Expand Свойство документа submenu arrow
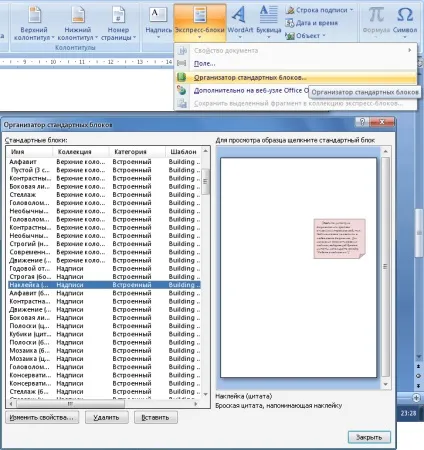Screen dimensions: 424x450 point(410,50)
